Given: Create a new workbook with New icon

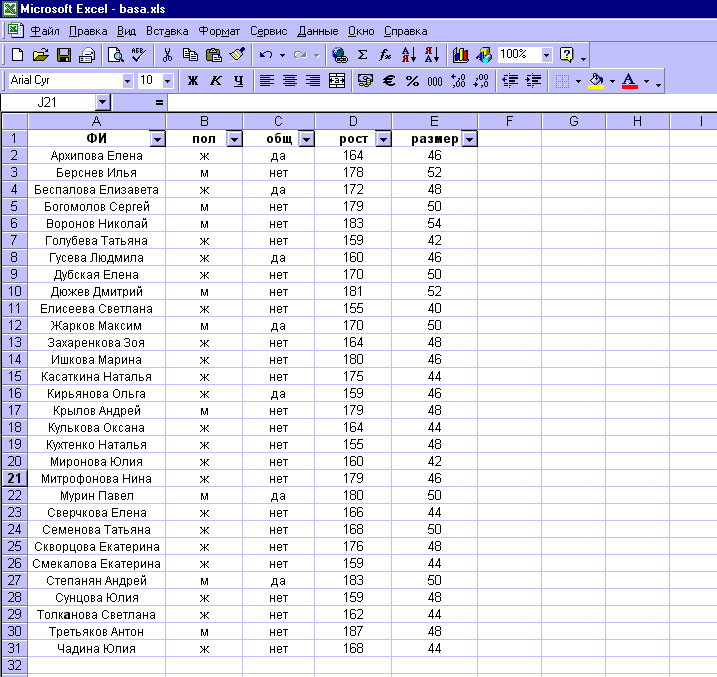Looking at the screenshot, I should 17,55.
